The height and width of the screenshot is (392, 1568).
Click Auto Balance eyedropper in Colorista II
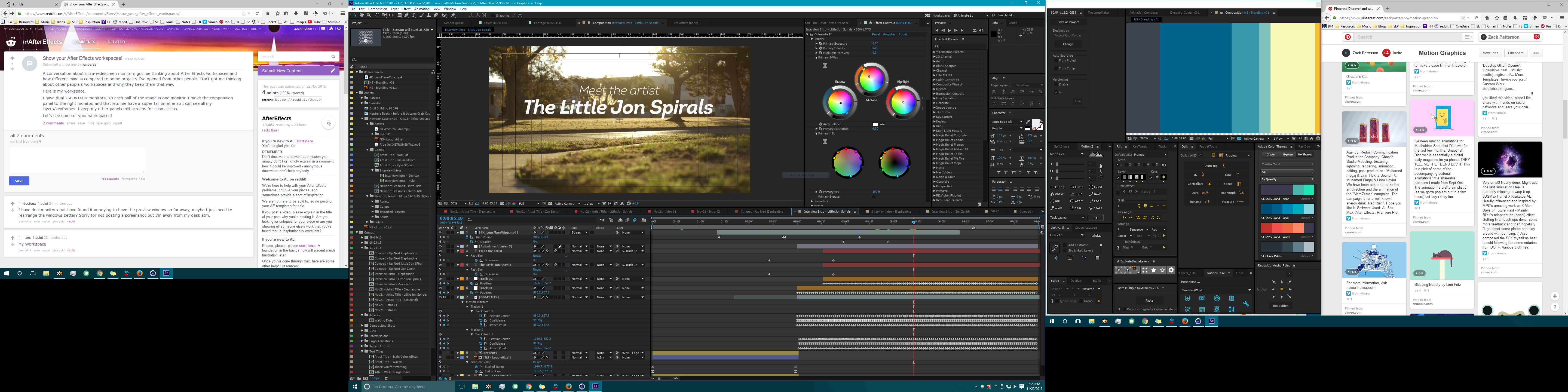click(x=883, y=124)
